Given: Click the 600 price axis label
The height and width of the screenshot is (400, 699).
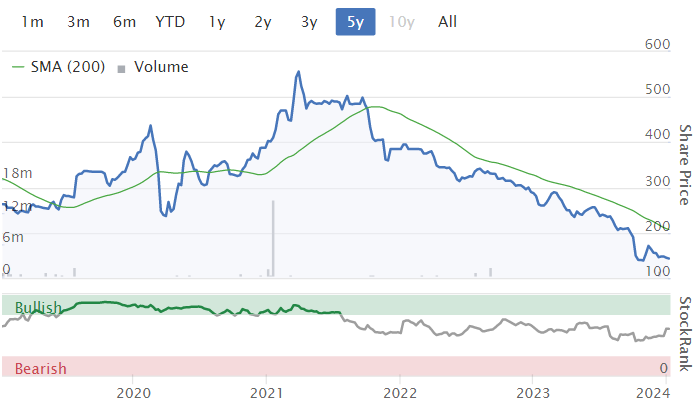Looking at the screenshot, I should tap(658, 44).
